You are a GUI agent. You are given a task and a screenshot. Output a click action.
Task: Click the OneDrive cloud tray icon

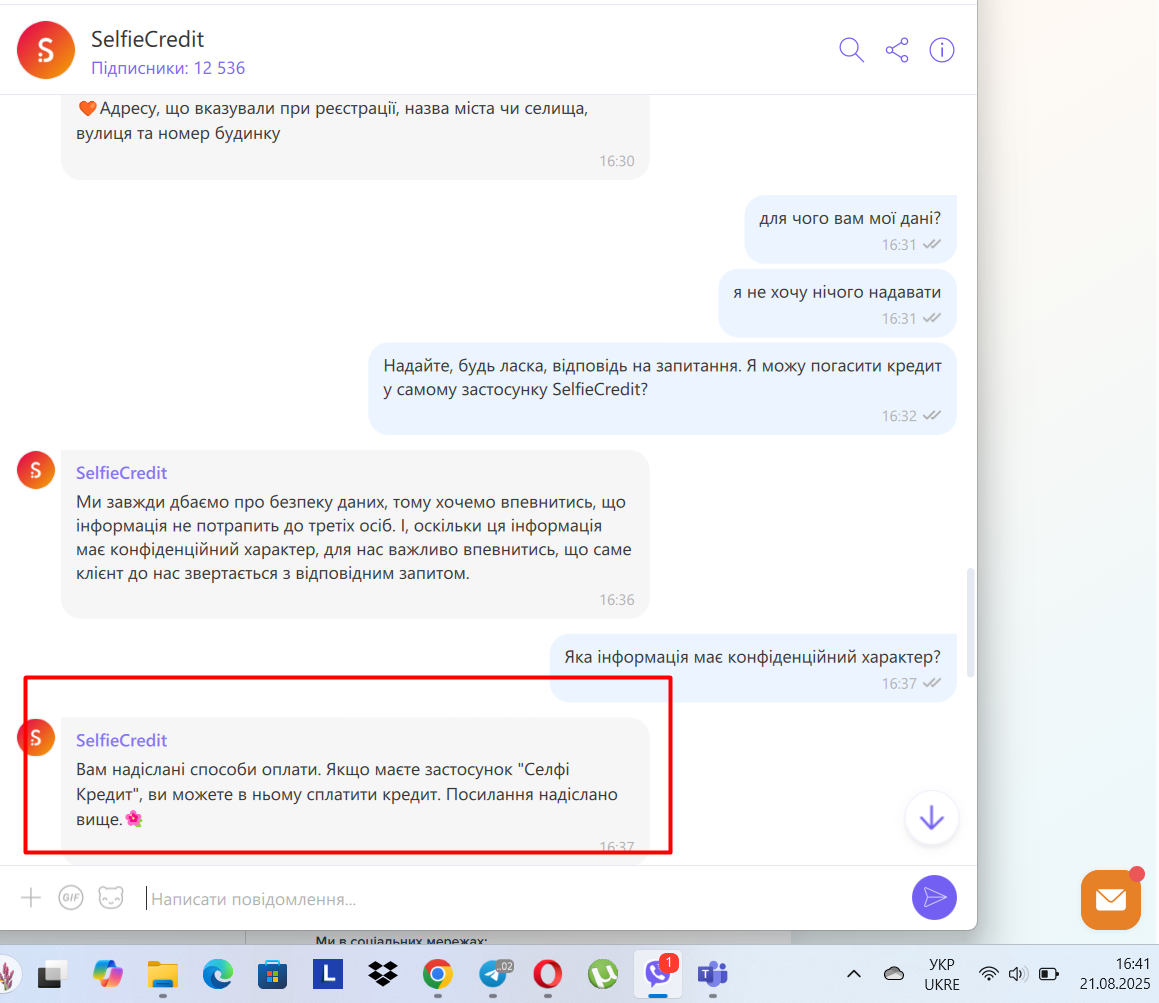tap(894, 973)
